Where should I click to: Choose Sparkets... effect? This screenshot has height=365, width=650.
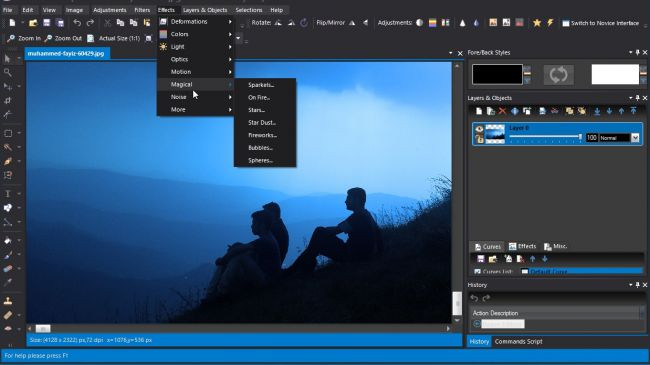click(265, 85)
